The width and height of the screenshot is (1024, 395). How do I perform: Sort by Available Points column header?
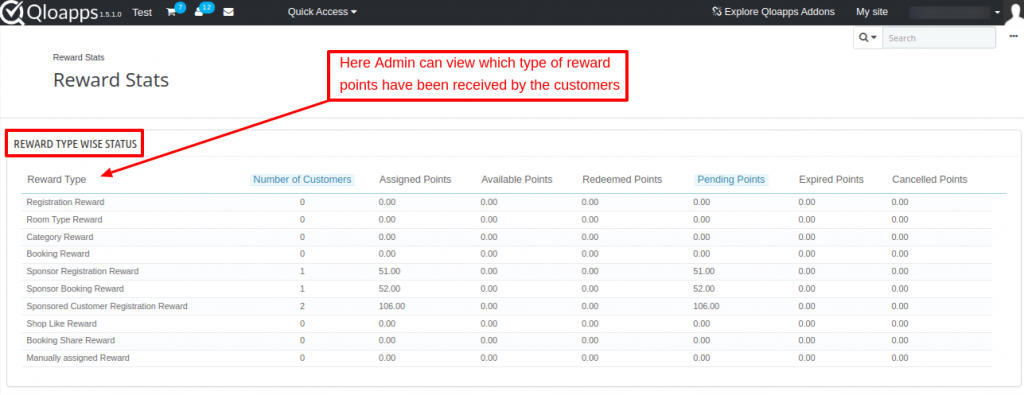click(x=517, y=180)
